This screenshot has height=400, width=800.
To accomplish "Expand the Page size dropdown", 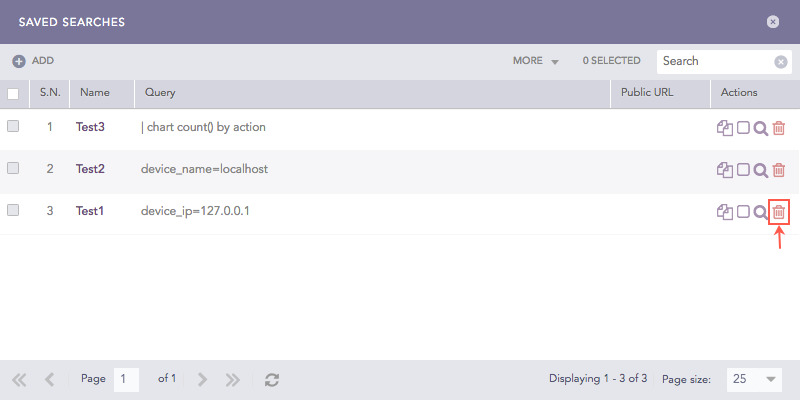I will (x=770, y=380).
